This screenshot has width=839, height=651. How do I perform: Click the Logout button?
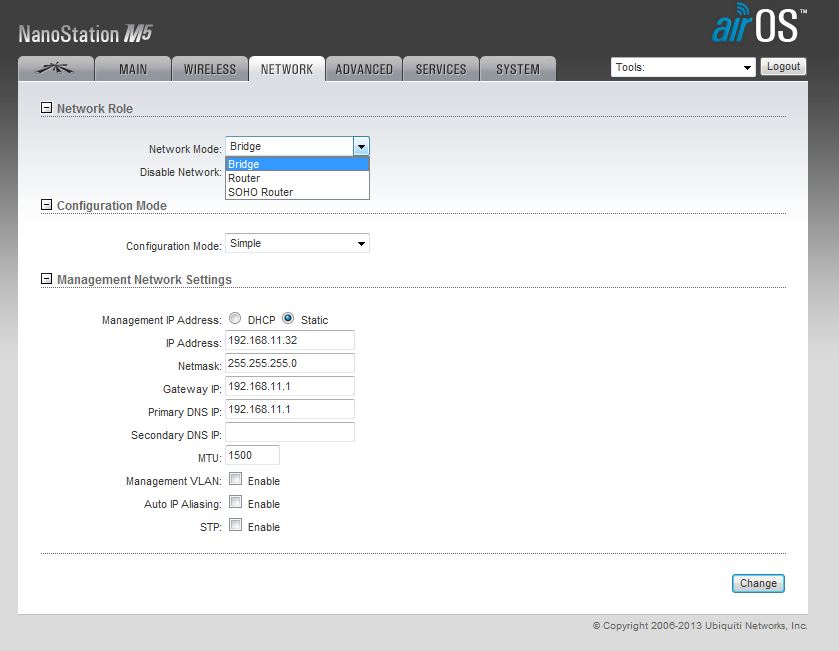tap(783, 67)
